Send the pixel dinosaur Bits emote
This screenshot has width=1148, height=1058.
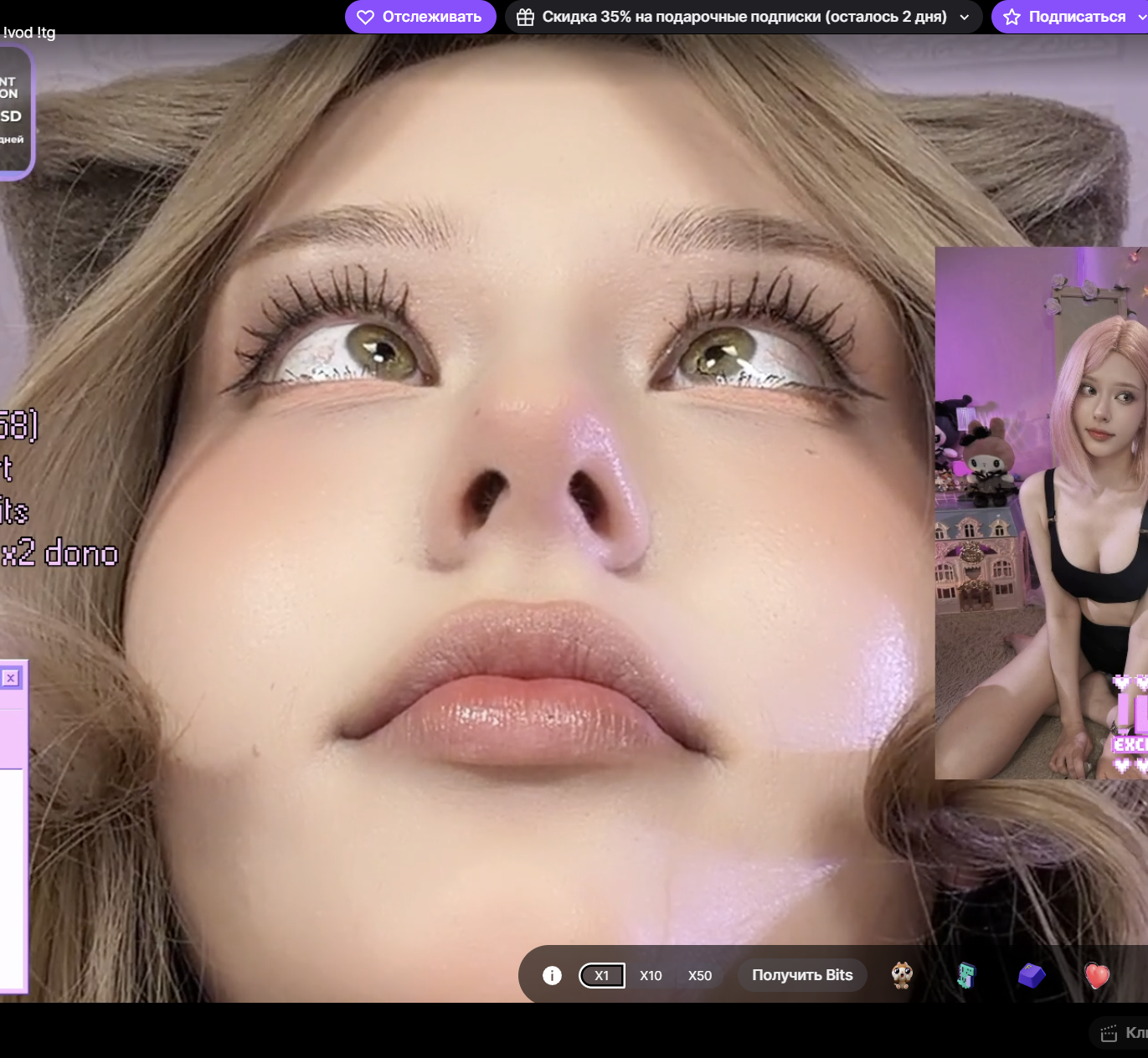966,975
